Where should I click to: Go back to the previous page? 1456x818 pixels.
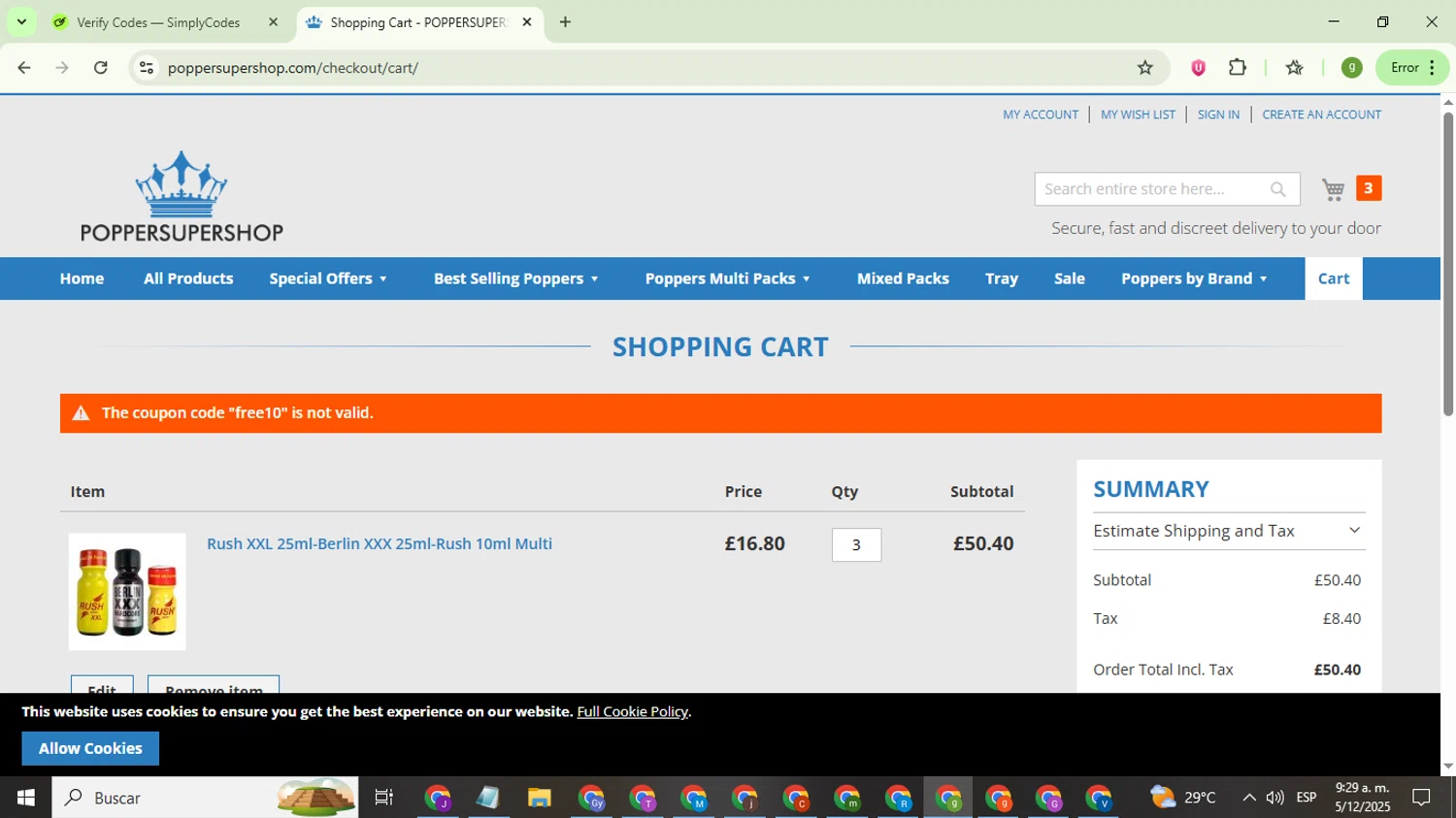(x=24, y=68)
